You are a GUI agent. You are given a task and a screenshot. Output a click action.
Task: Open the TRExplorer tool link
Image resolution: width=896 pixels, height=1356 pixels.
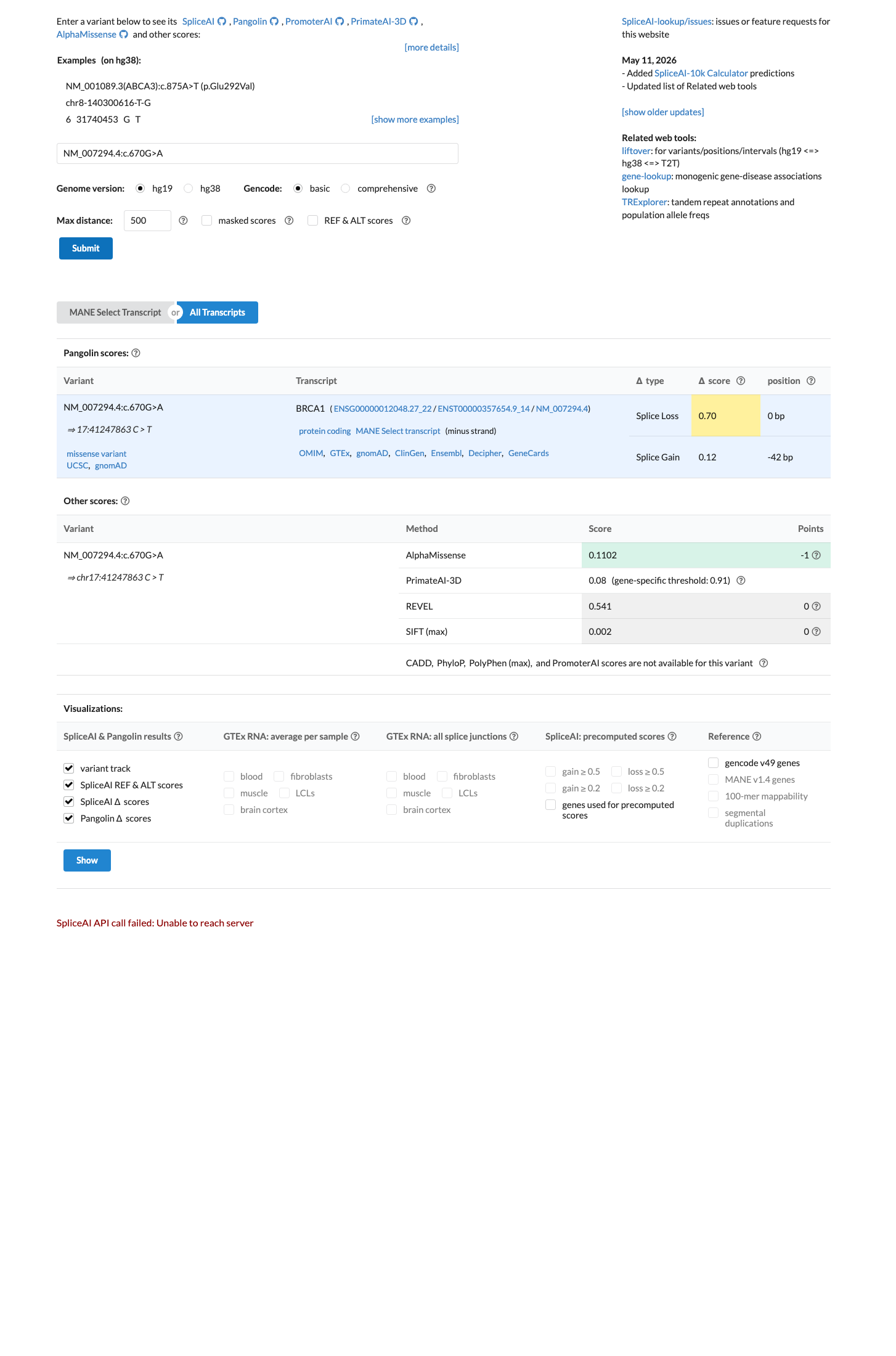644,202
